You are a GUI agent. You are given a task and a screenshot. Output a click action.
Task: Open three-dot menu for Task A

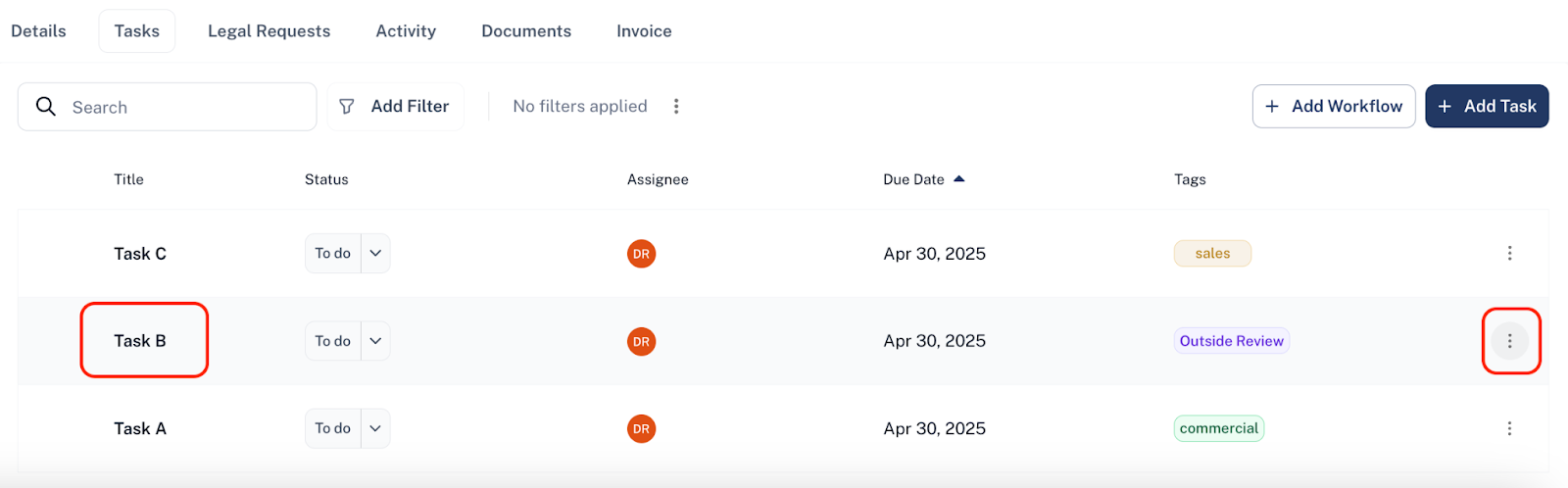click(x=1509, y=428)
